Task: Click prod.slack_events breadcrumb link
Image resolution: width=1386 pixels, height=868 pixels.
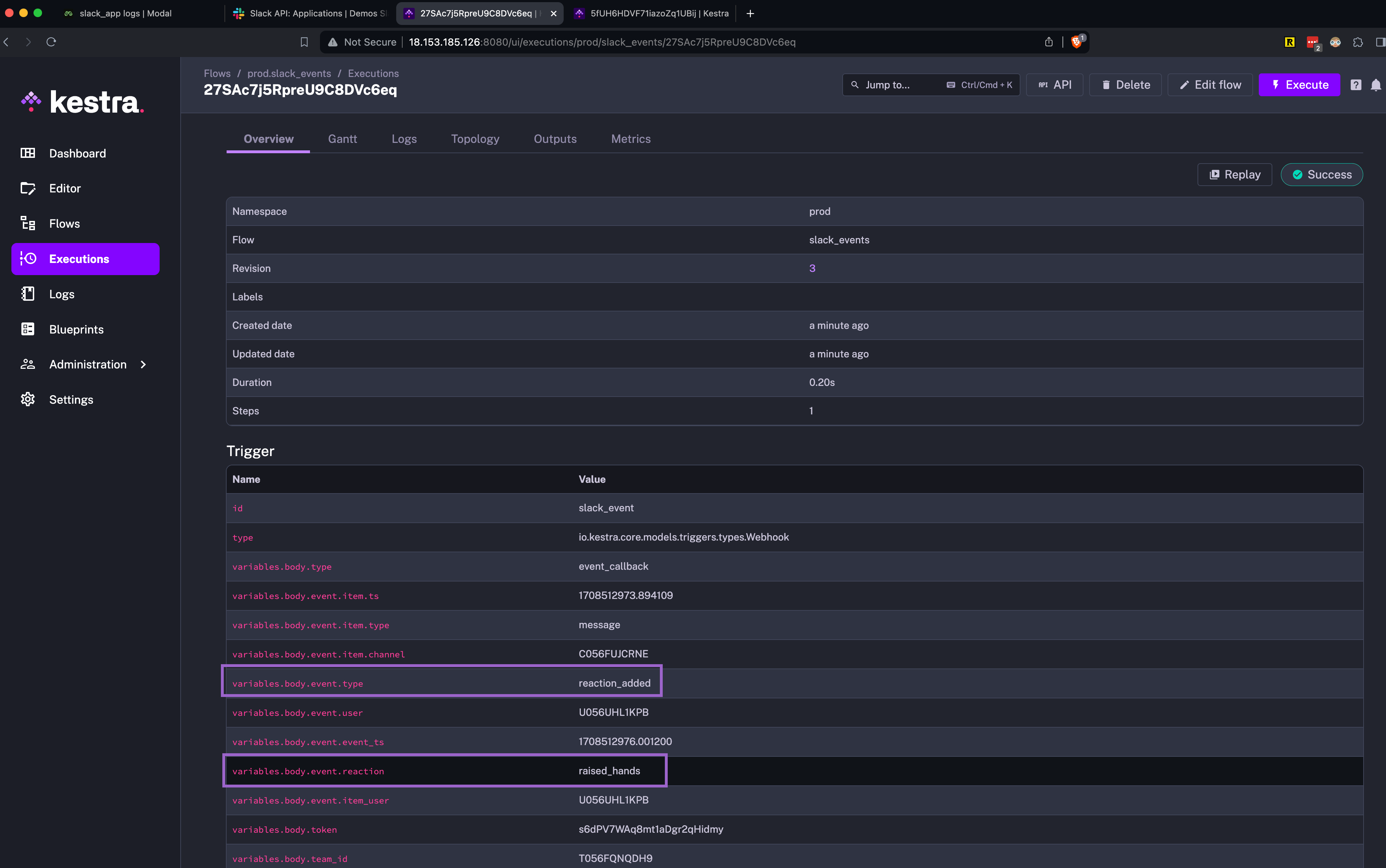Action: coord(289,73)
